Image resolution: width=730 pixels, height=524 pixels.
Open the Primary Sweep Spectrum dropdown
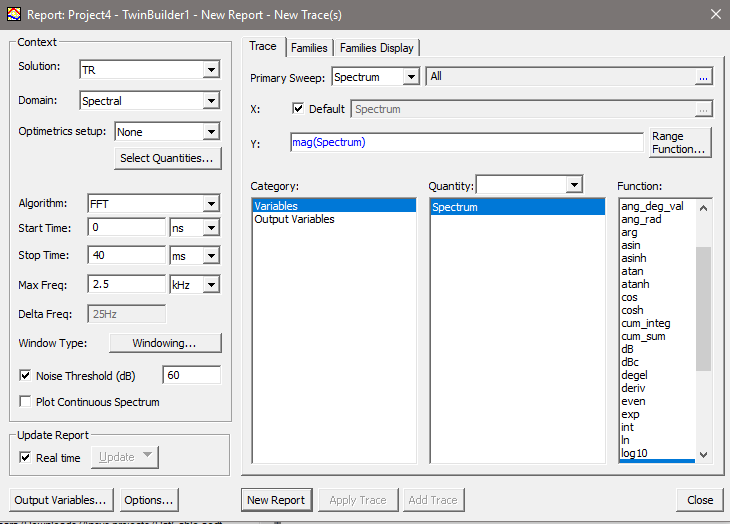[x=411, y=77]
